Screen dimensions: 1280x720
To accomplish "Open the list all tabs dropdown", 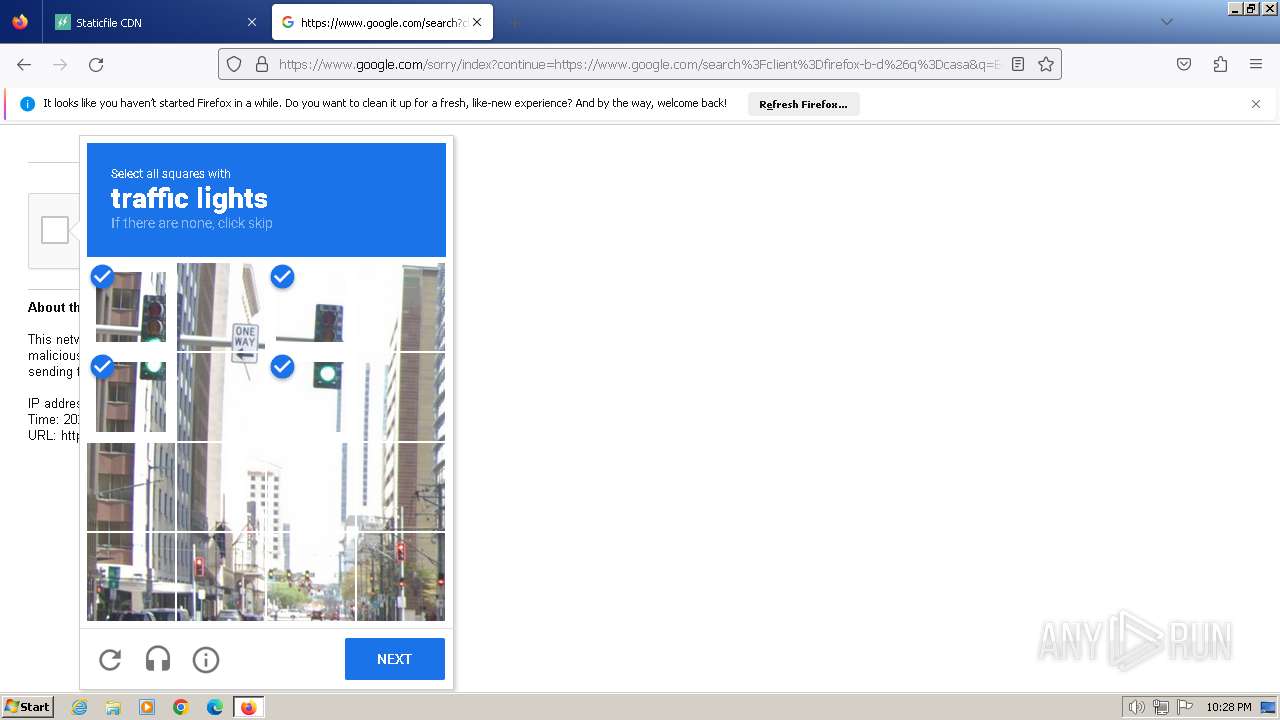I will coord(1166,22).
